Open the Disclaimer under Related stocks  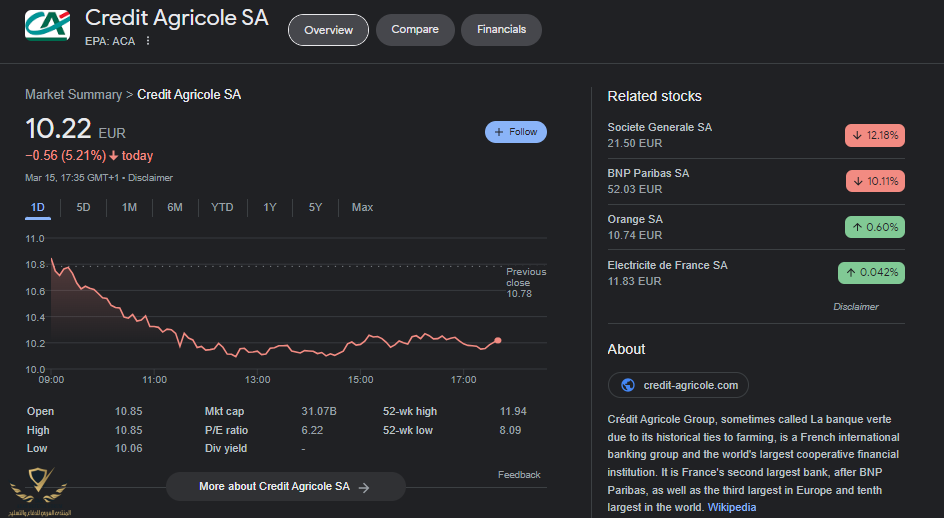click(x=856, y=307)
